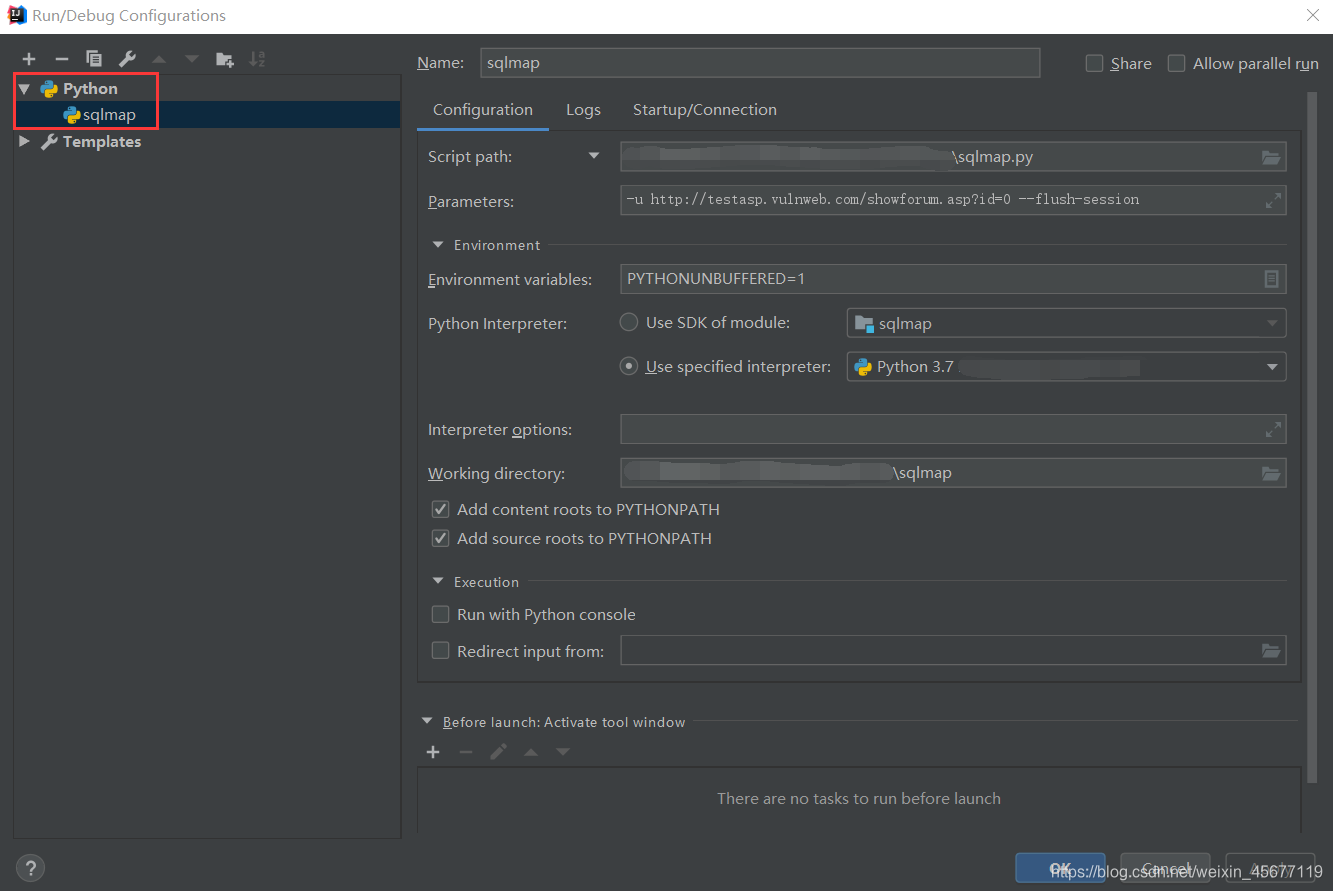Expand the Parameters field editor
Image resolution: width=1333 pixels, height=891 pixels.
pyautogui.click(x=1273, y=200)
